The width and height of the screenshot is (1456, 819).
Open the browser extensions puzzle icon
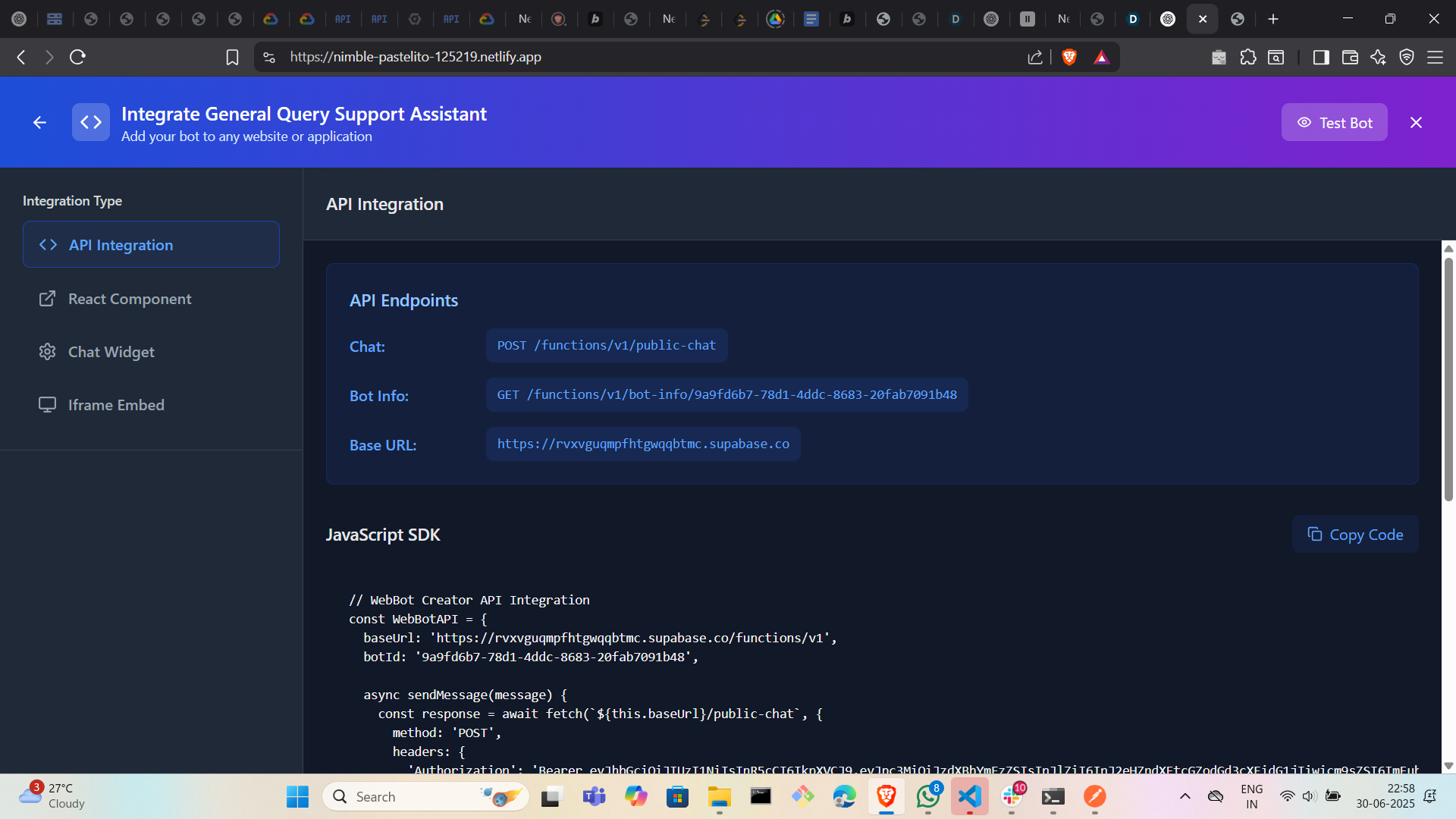click(x=1247, y=57)
